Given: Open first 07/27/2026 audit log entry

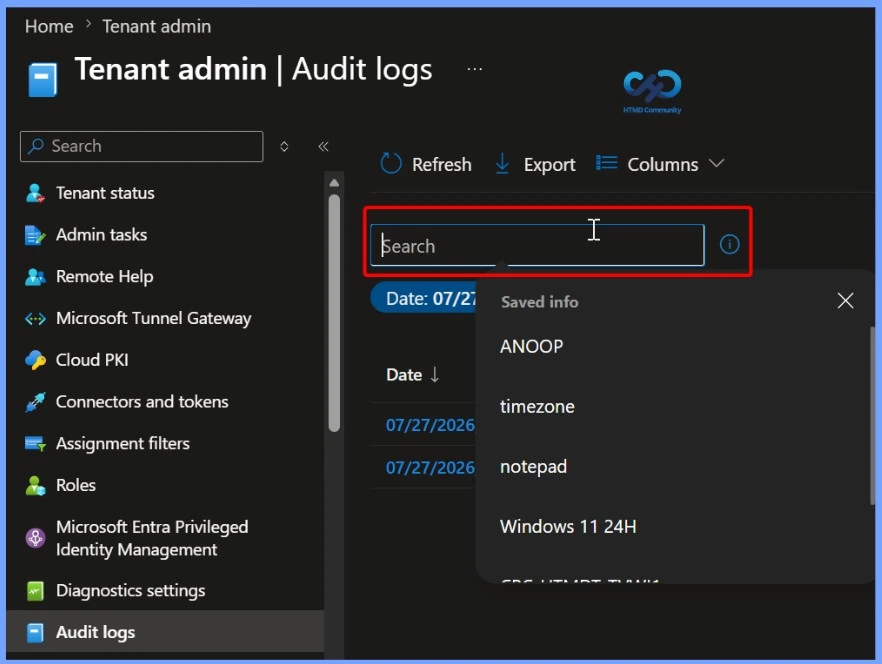Looking at the screenshot, I should tap(430, 425).
